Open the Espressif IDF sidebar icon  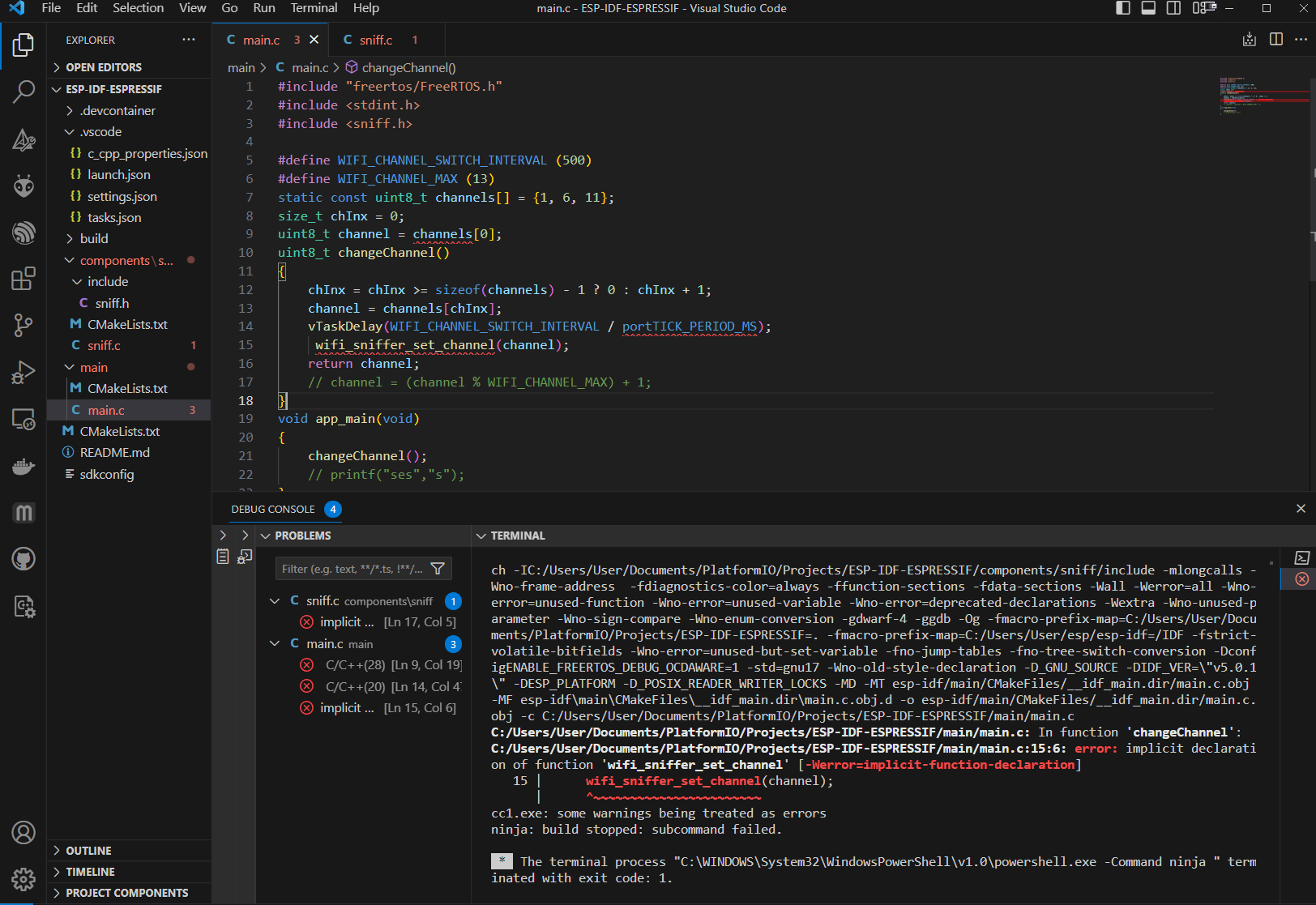pos(23,233)
